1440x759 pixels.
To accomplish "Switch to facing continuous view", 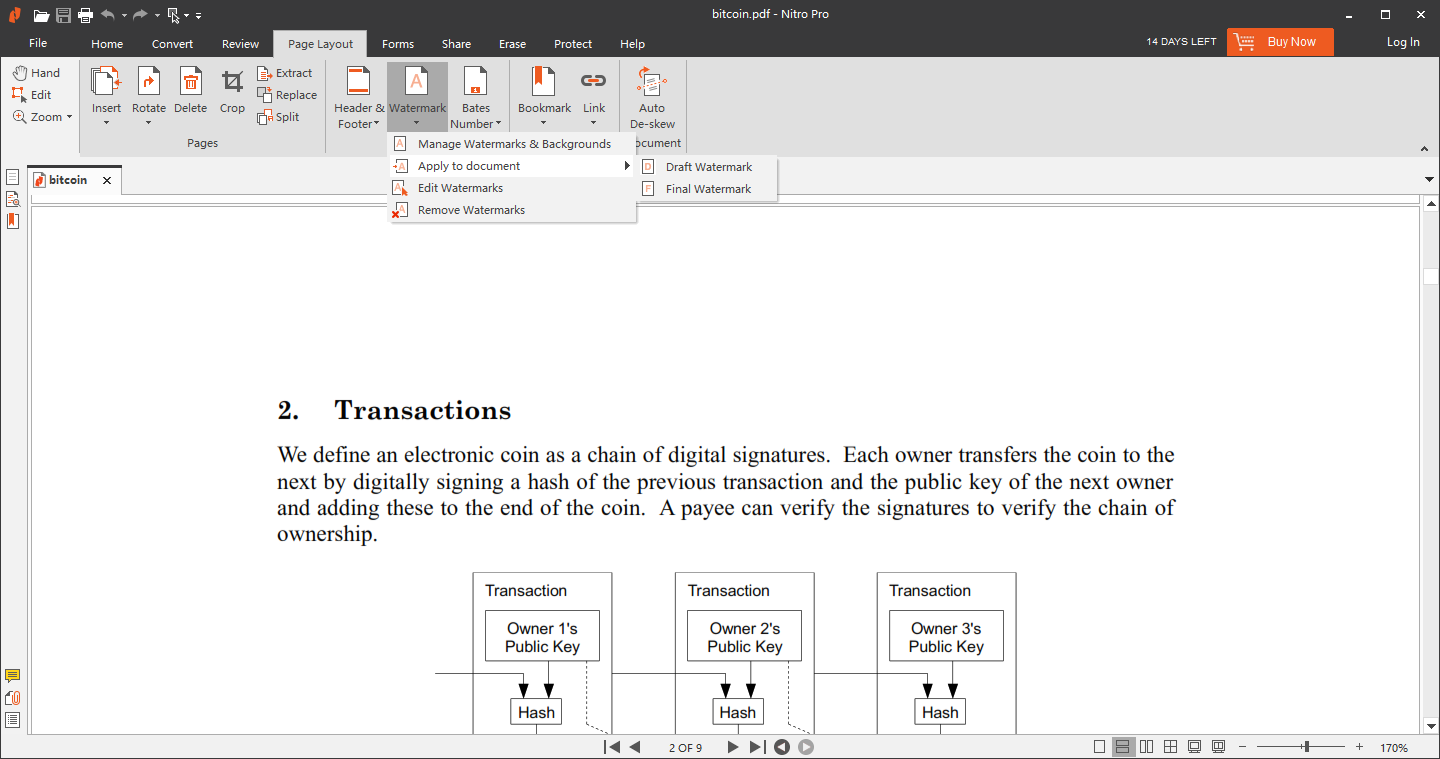I will point(1170,747).
